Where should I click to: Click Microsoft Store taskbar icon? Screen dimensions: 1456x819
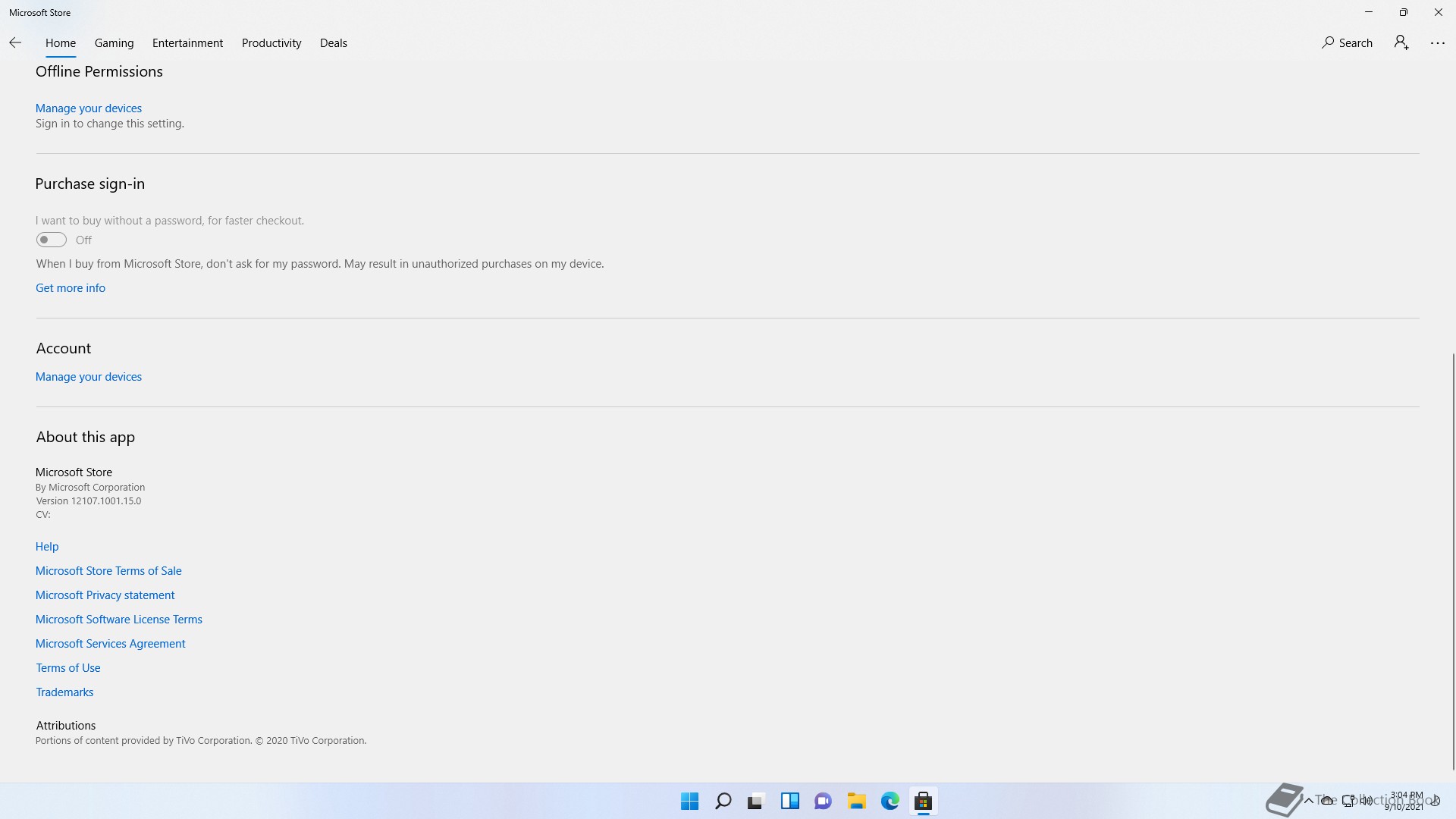coord(923,801)
